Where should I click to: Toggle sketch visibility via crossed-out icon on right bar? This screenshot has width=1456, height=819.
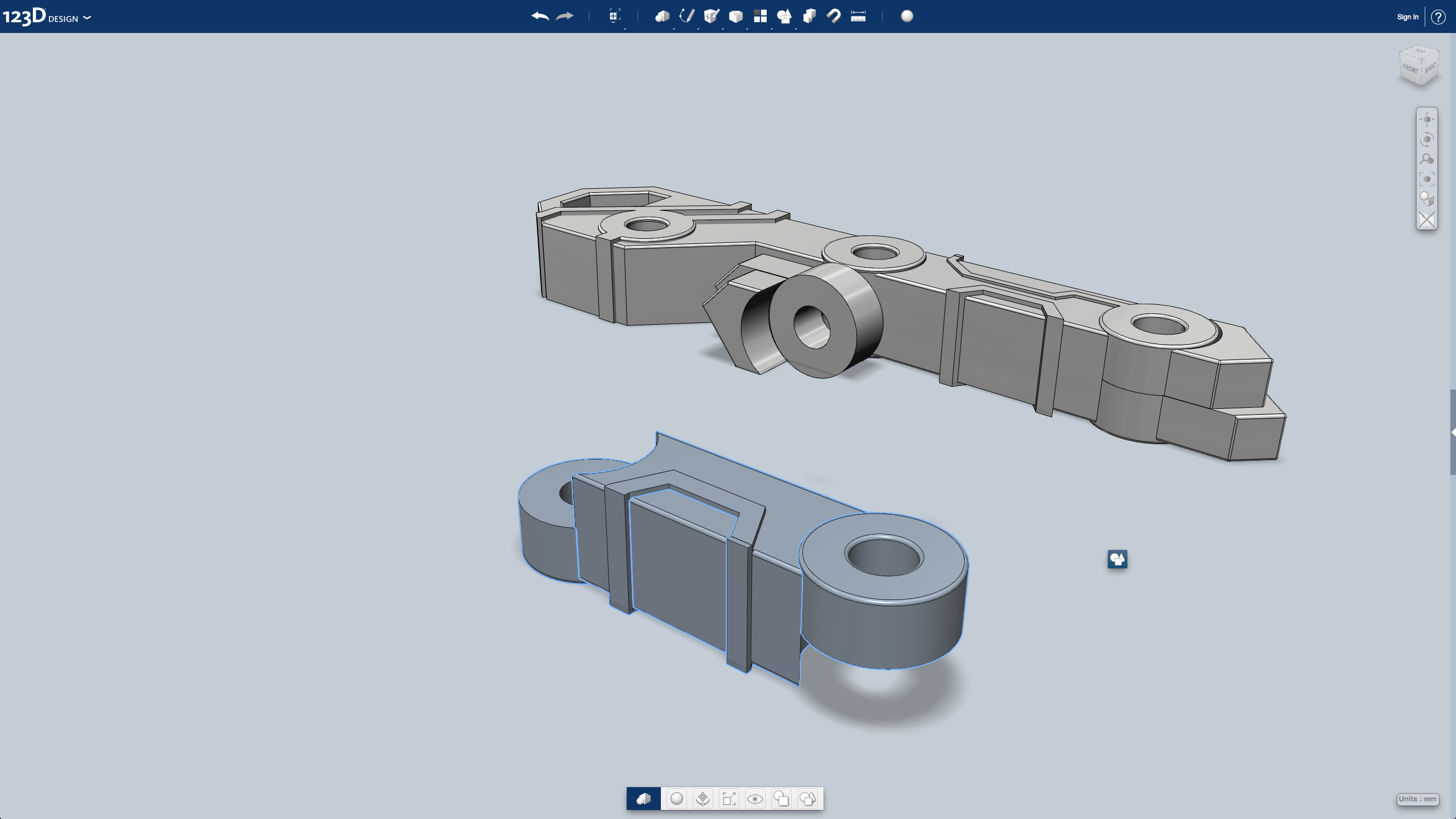[1428, 219]
